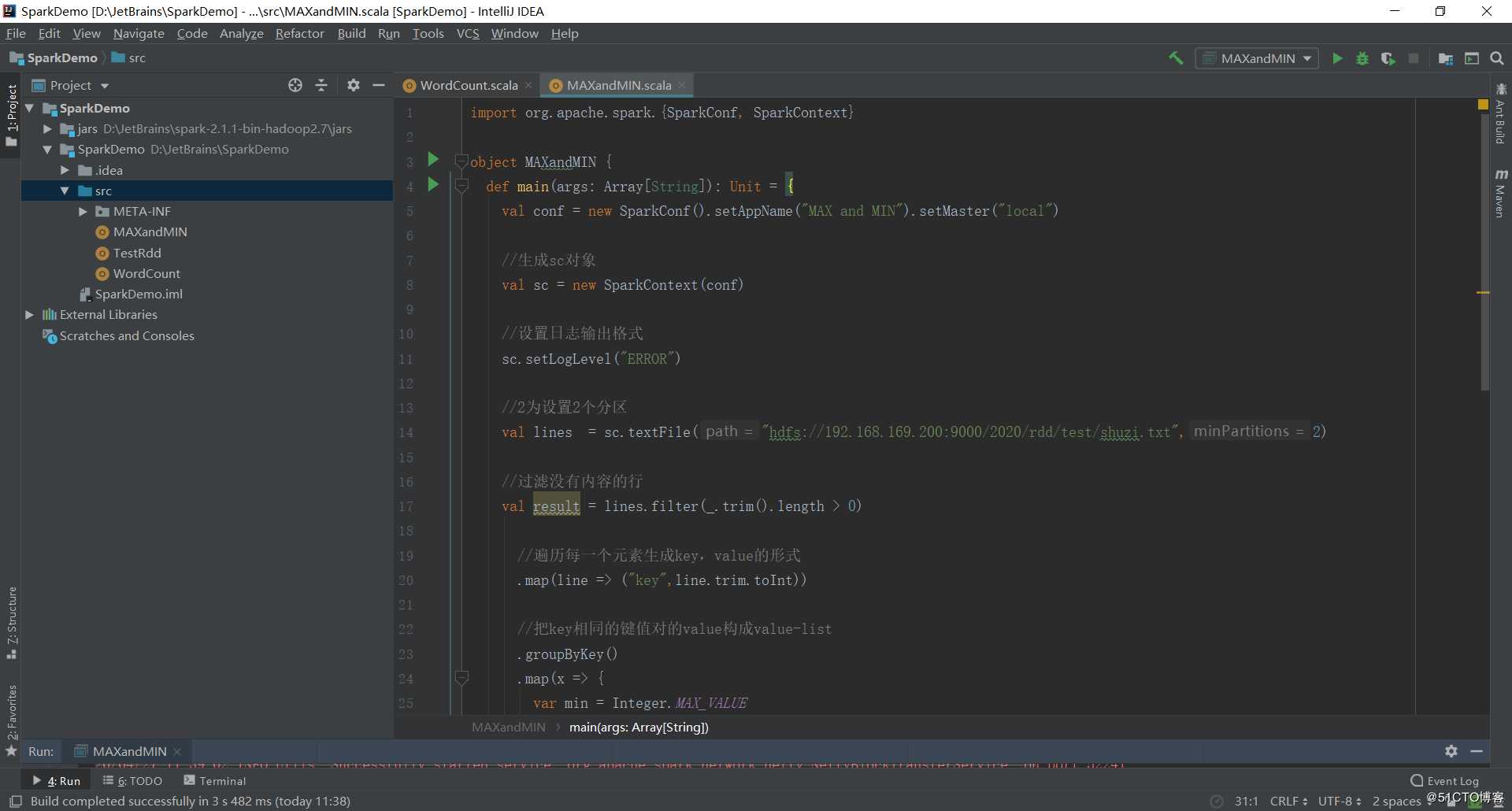
Task: Open Run panel settings gear
Action: [x=1451, y=751]
